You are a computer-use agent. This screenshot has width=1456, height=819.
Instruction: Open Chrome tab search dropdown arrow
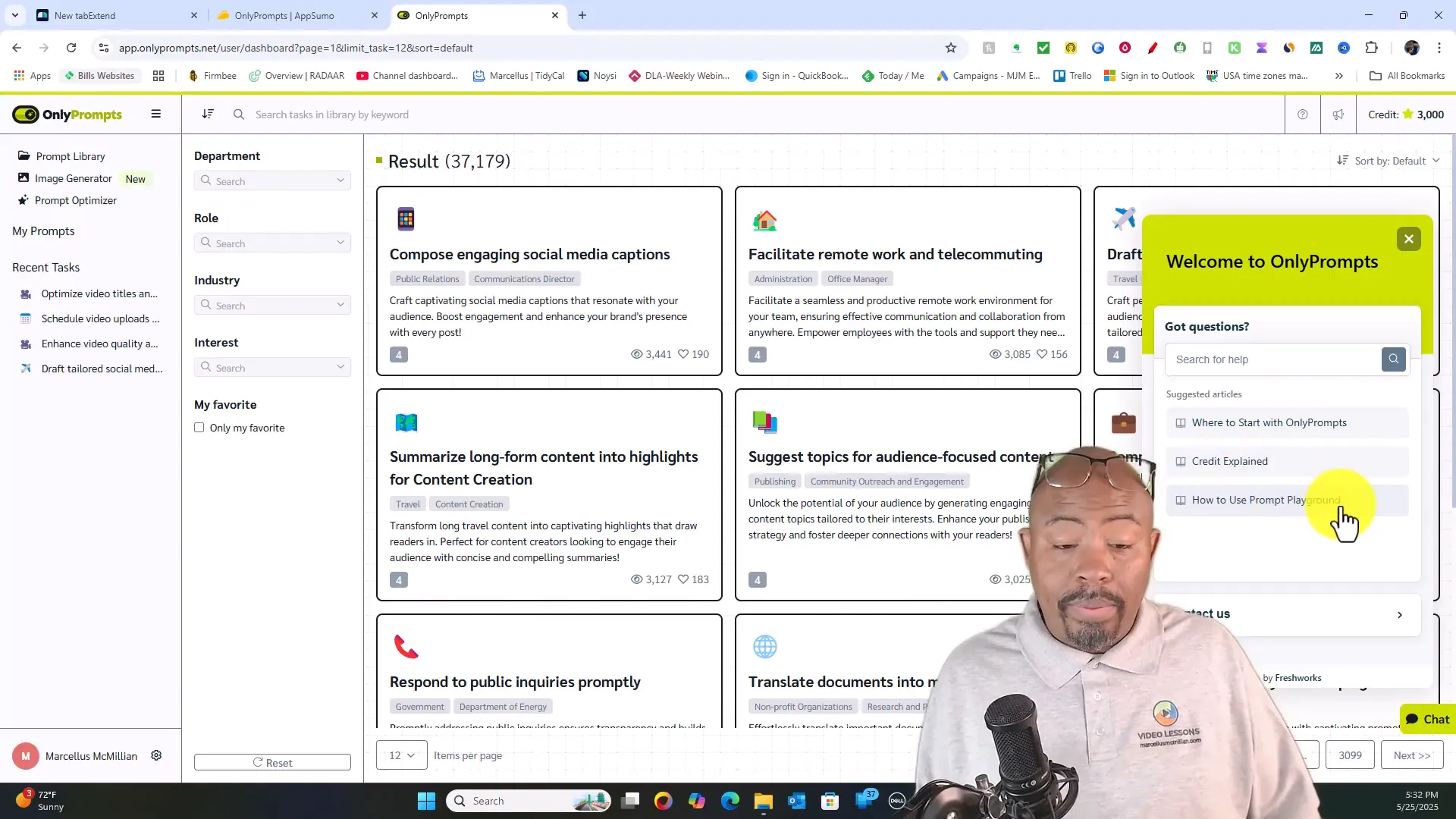point(14,15)
